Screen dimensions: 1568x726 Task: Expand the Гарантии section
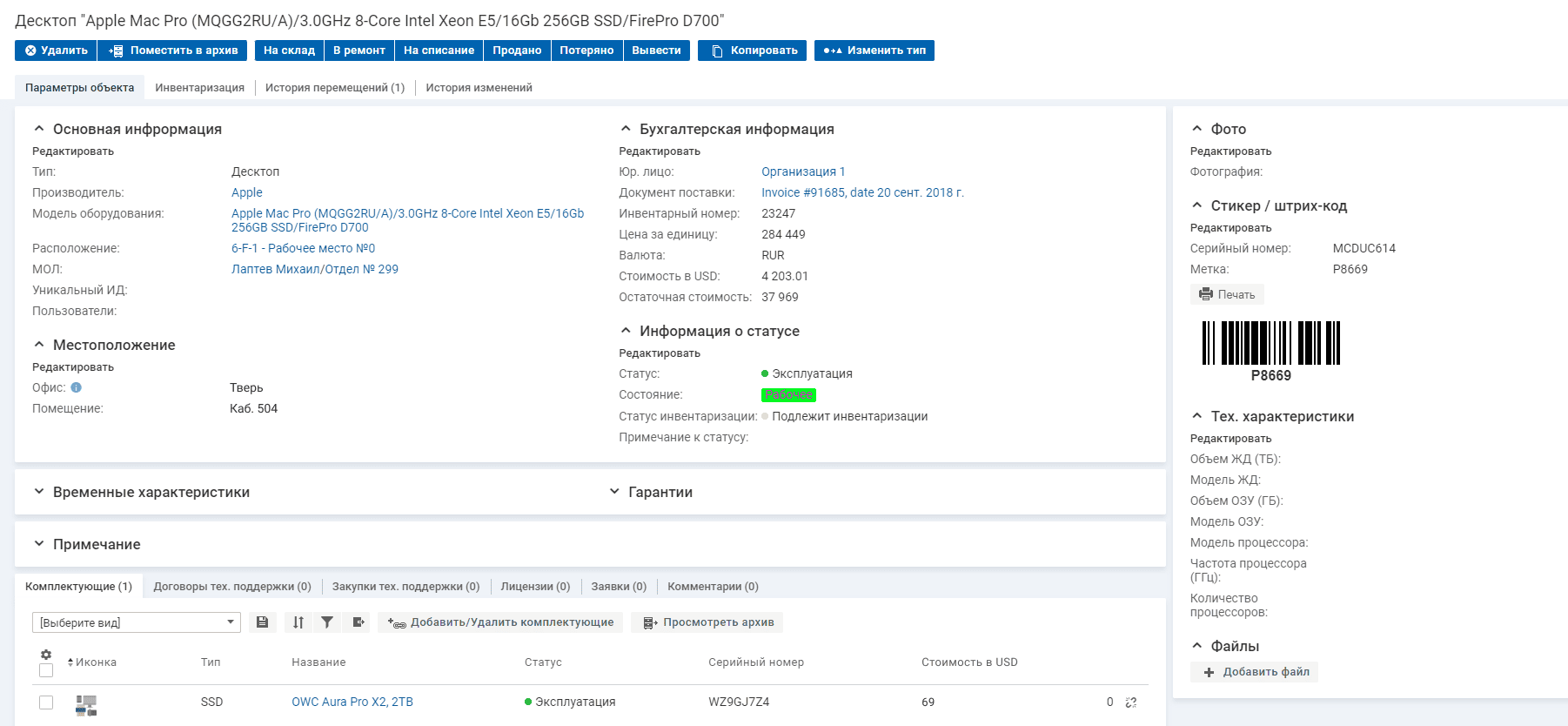pyautogui.click(x=651, y=492)
